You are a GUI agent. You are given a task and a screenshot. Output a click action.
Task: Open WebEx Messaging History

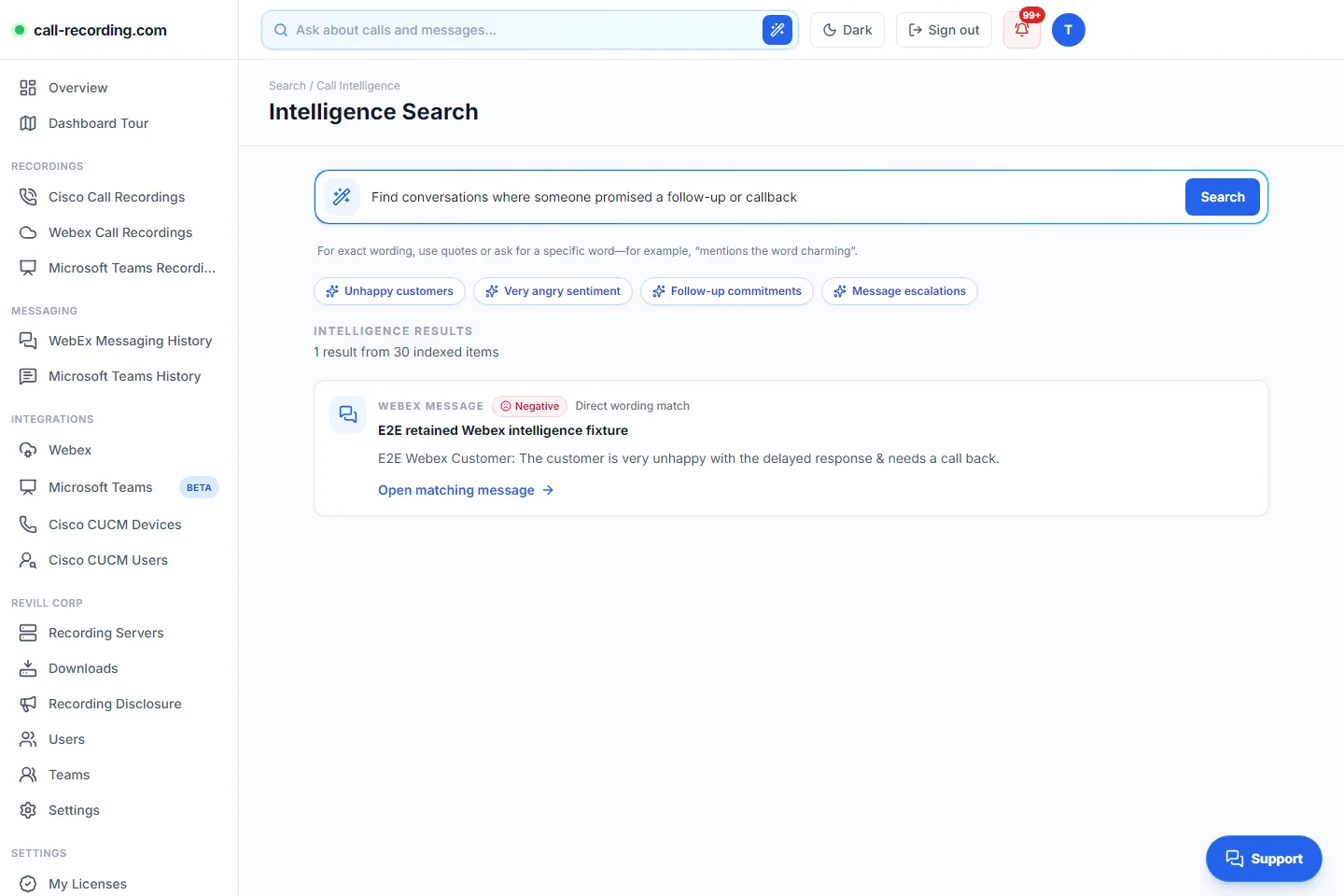(119, 341)
